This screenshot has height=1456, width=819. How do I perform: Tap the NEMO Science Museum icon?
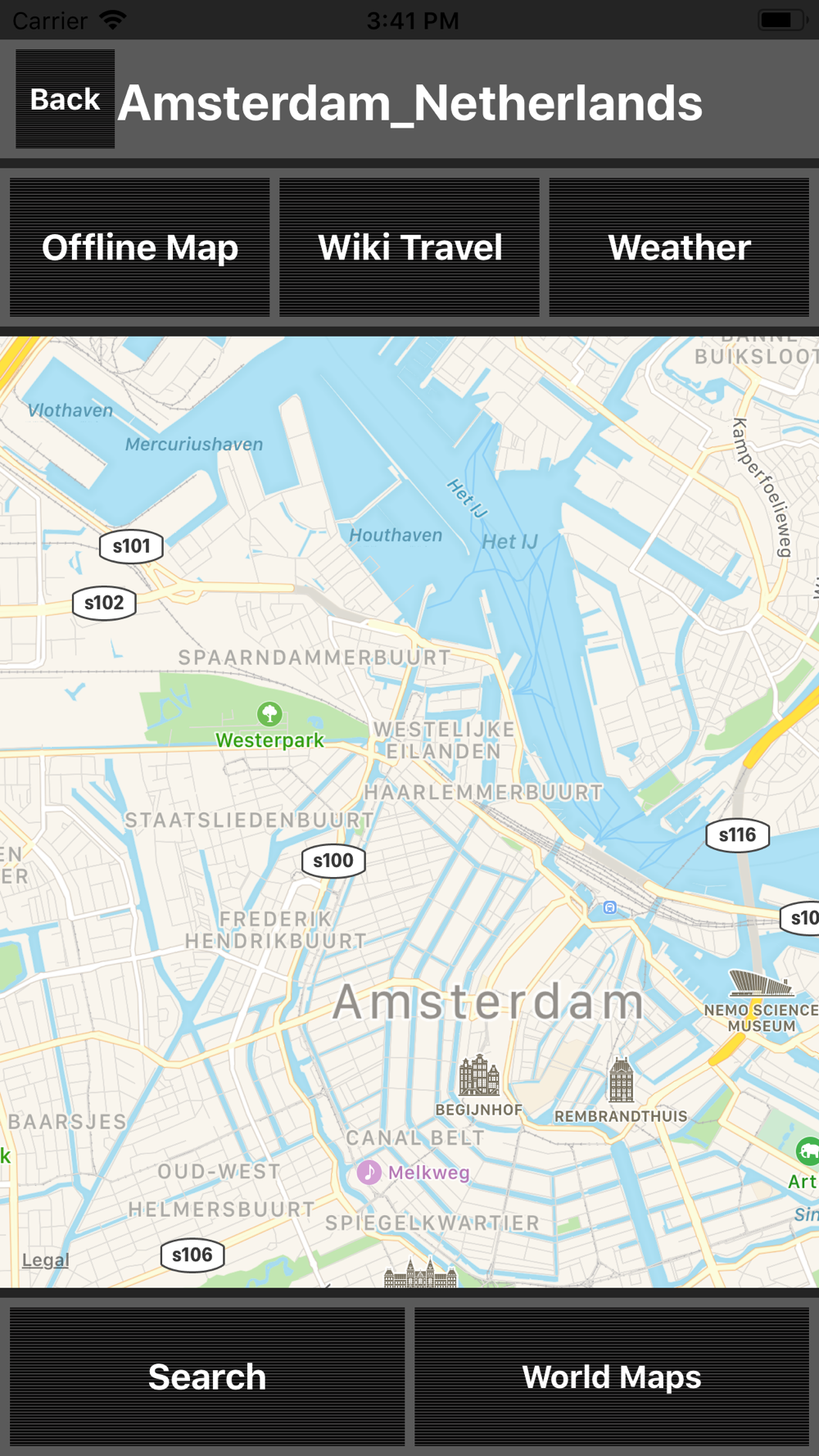pyautogui.click(x=761, y=983)
